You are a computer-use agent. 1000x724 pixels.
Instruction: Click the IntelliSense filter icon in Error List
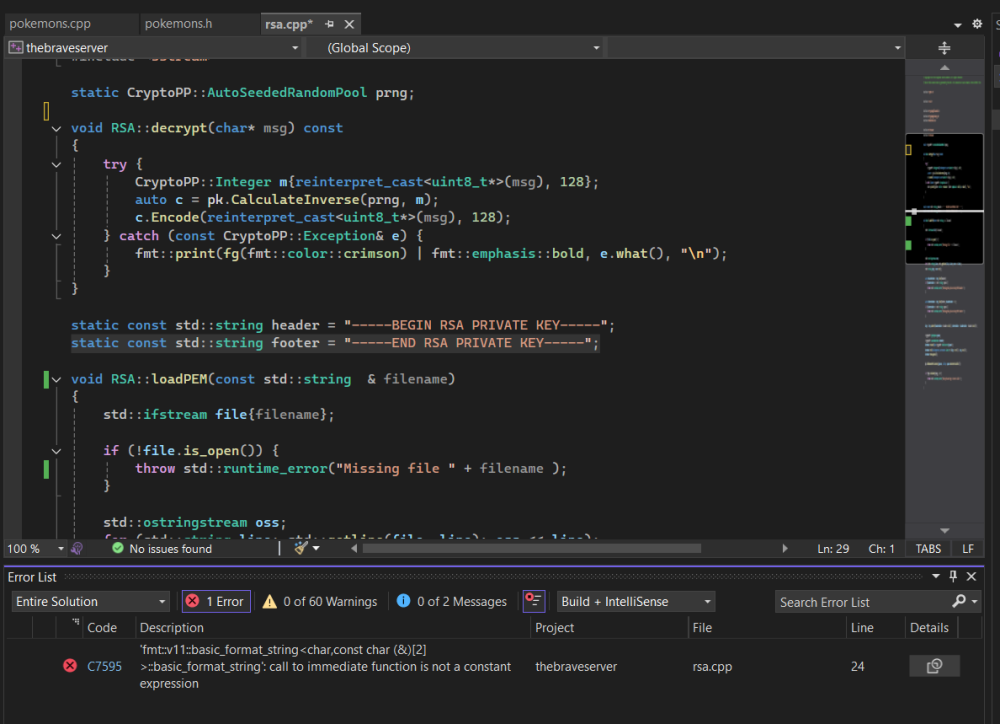(534, 601)
